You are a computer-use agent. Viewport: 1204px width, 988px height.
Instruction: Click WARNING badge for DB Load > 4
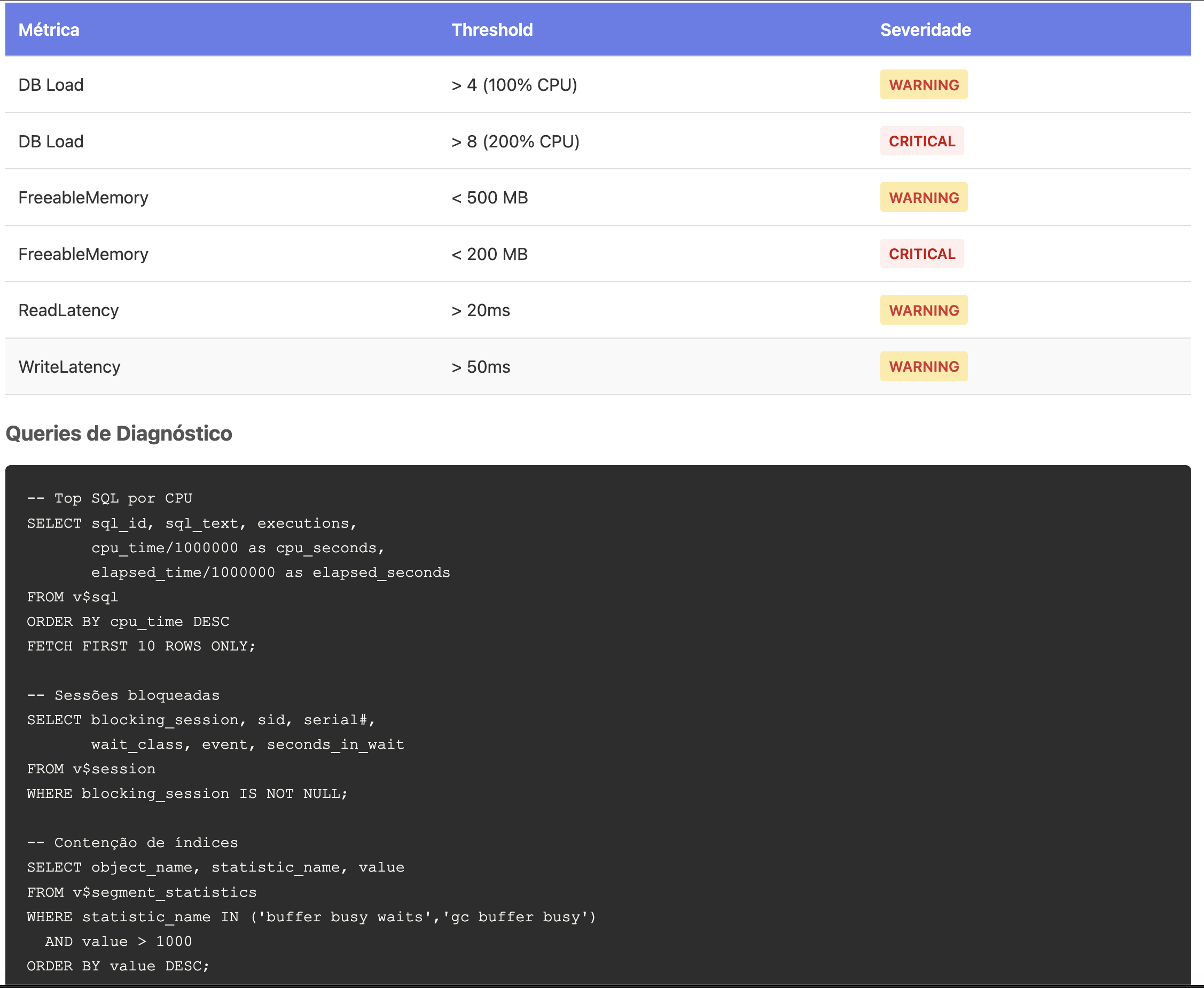pos(924,85)
